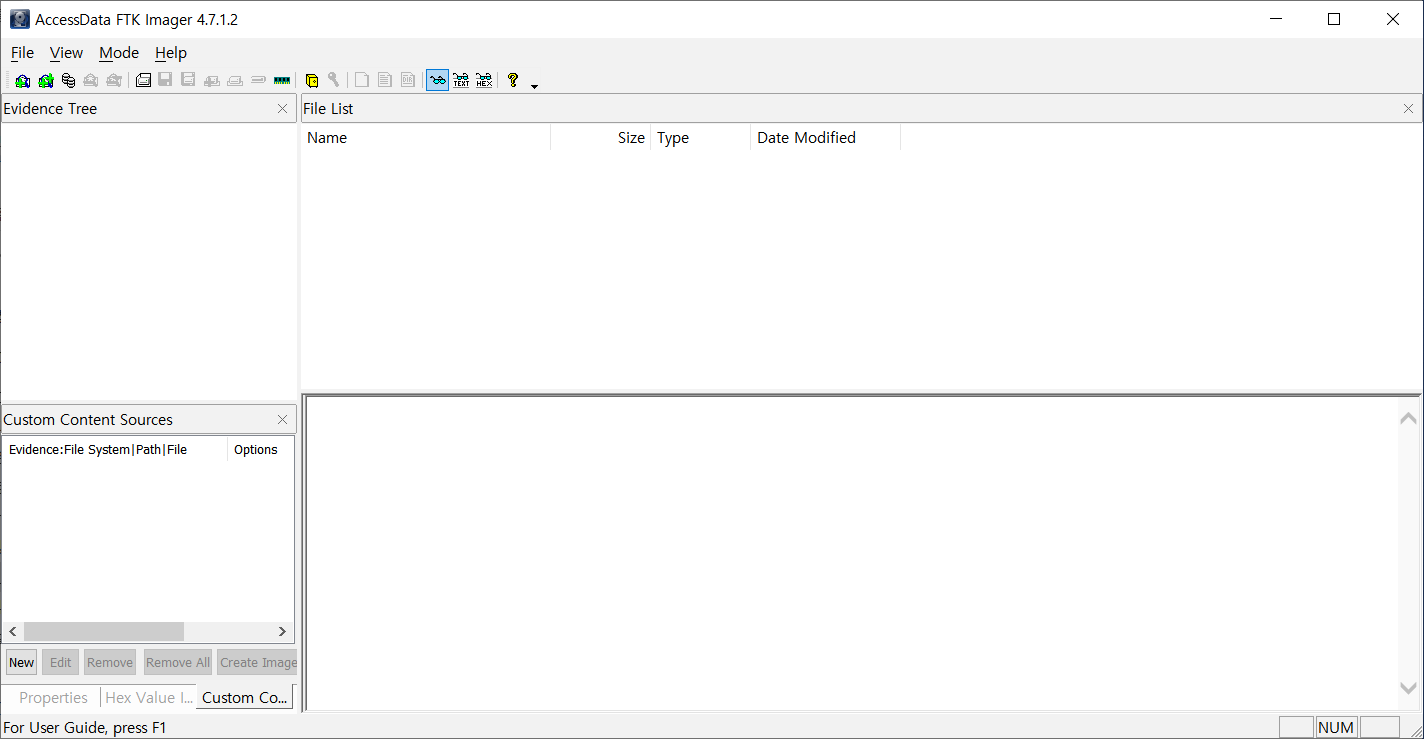
Task: Click Add All Attached Devices icon
Action: [46, 81]
